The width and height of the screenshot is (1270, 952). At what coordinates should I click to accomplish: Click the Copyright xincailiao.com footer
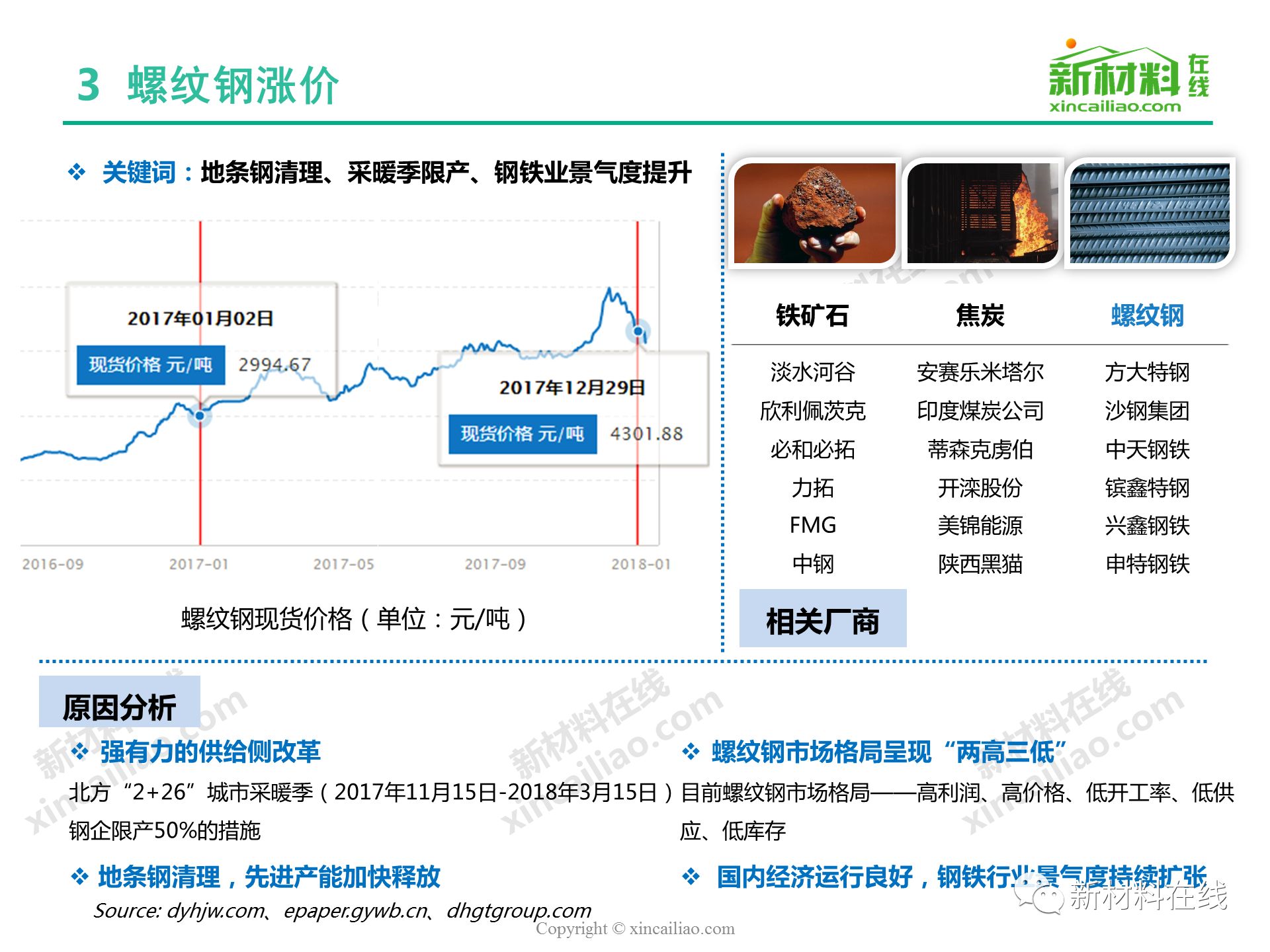635,928
